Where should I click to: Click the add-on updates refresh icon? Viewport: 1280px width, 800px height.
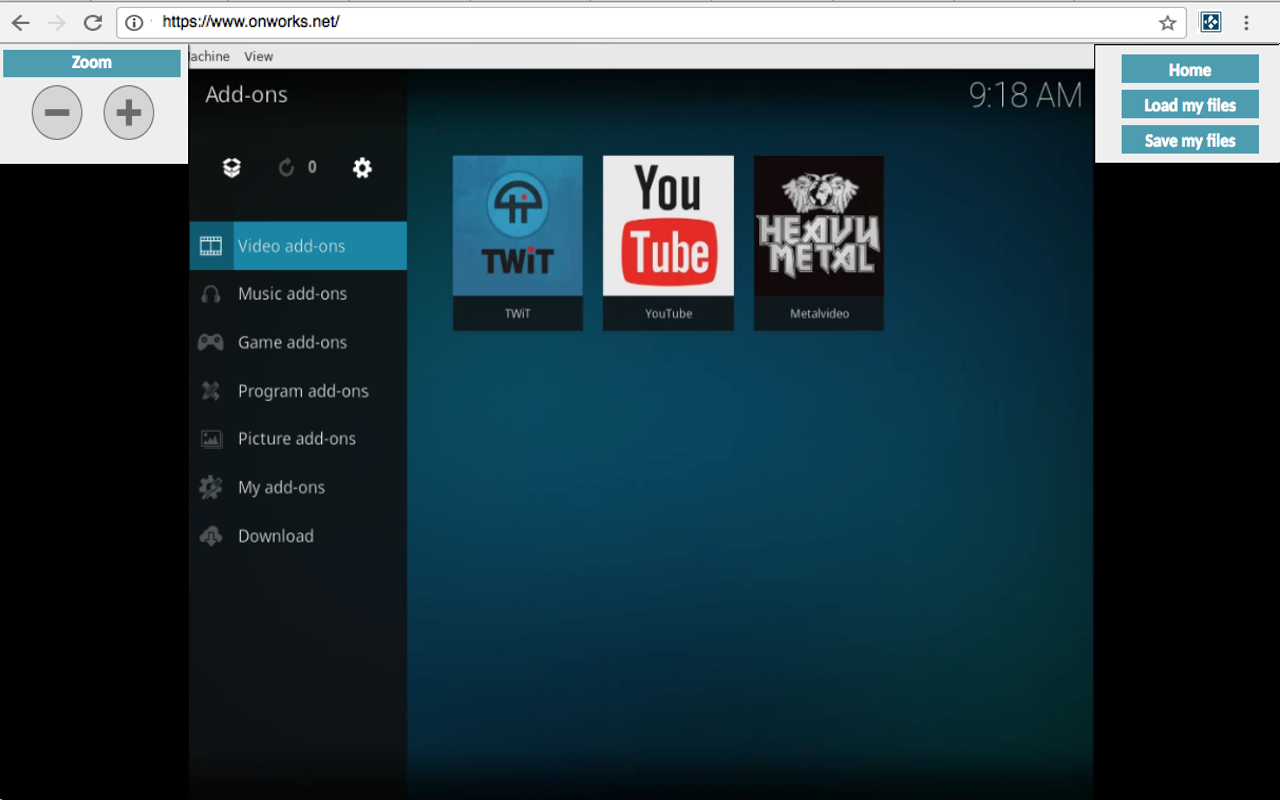point(286,168)
